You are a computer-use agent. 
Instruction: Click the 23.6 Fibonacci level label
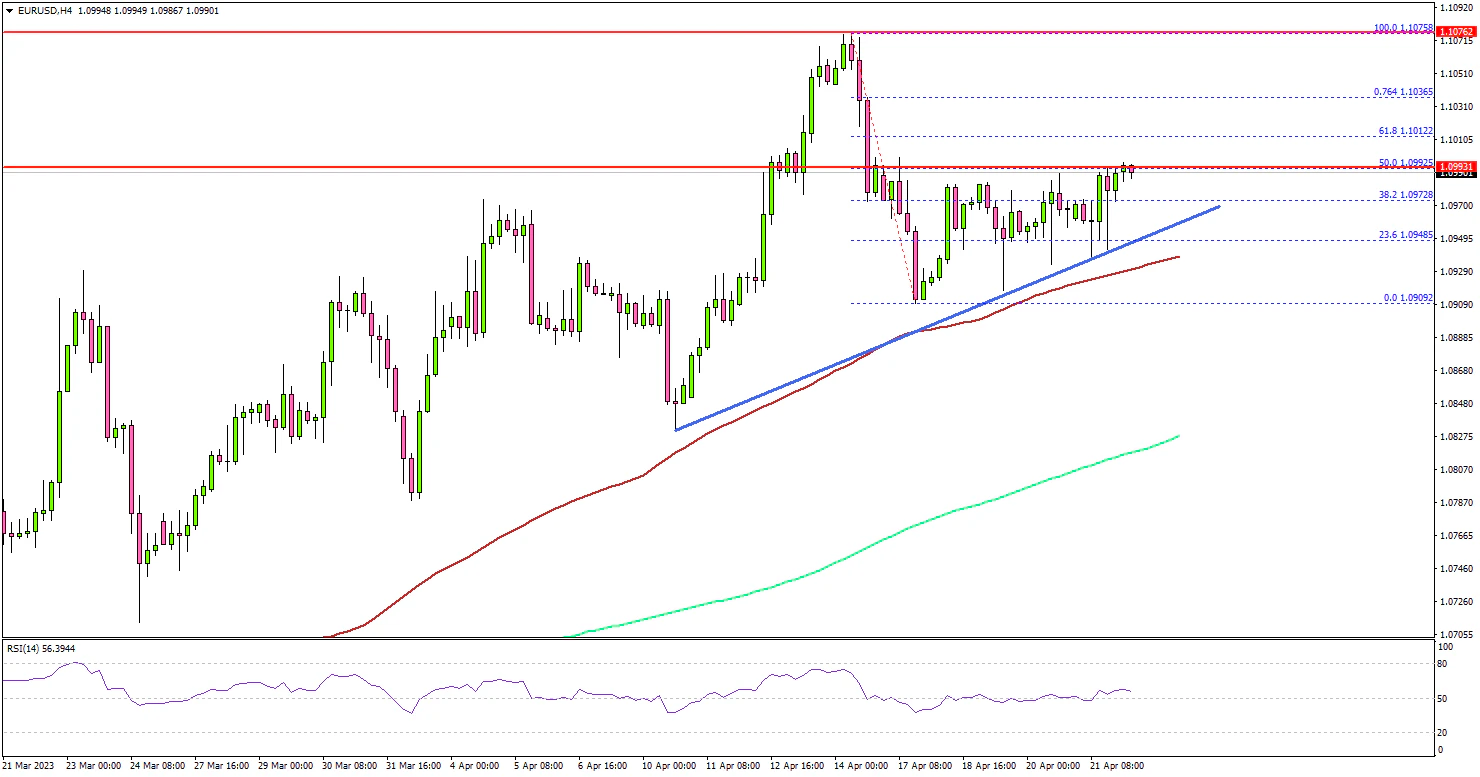click(1405, 235)
